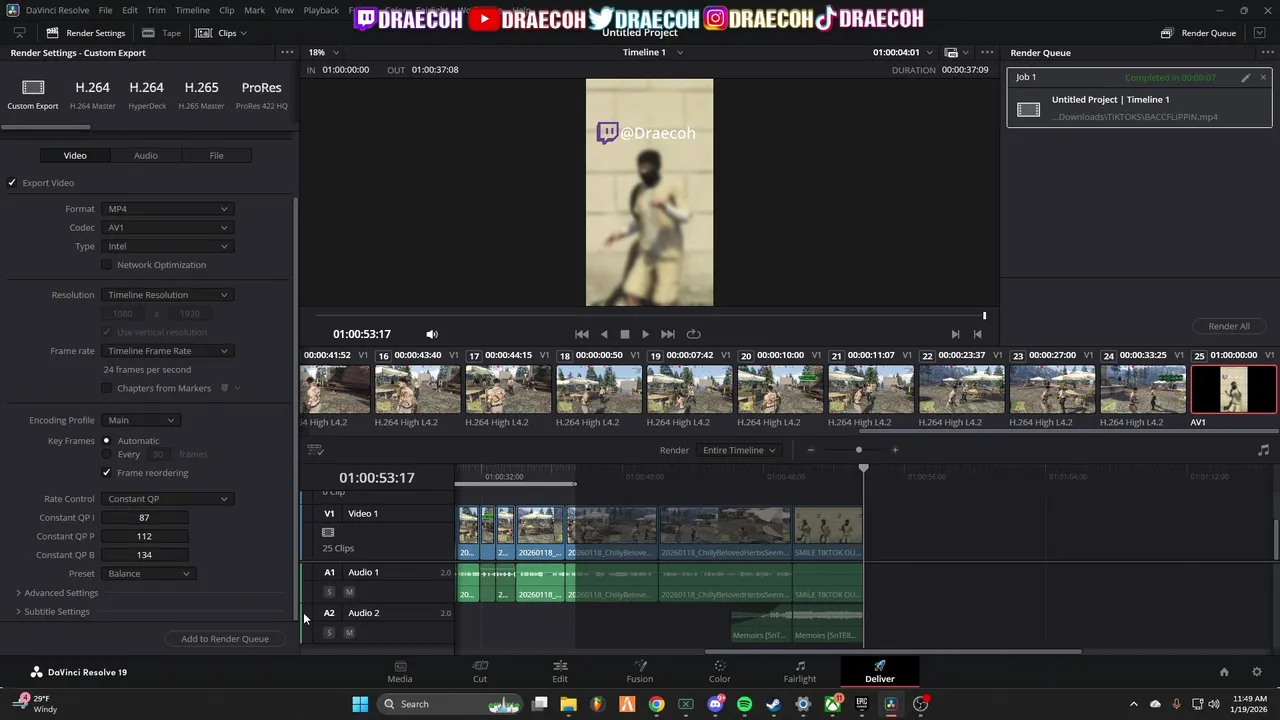Edit Job 1 with pencil icon
1280x720 pixels.
click(x=1246, y=77)
